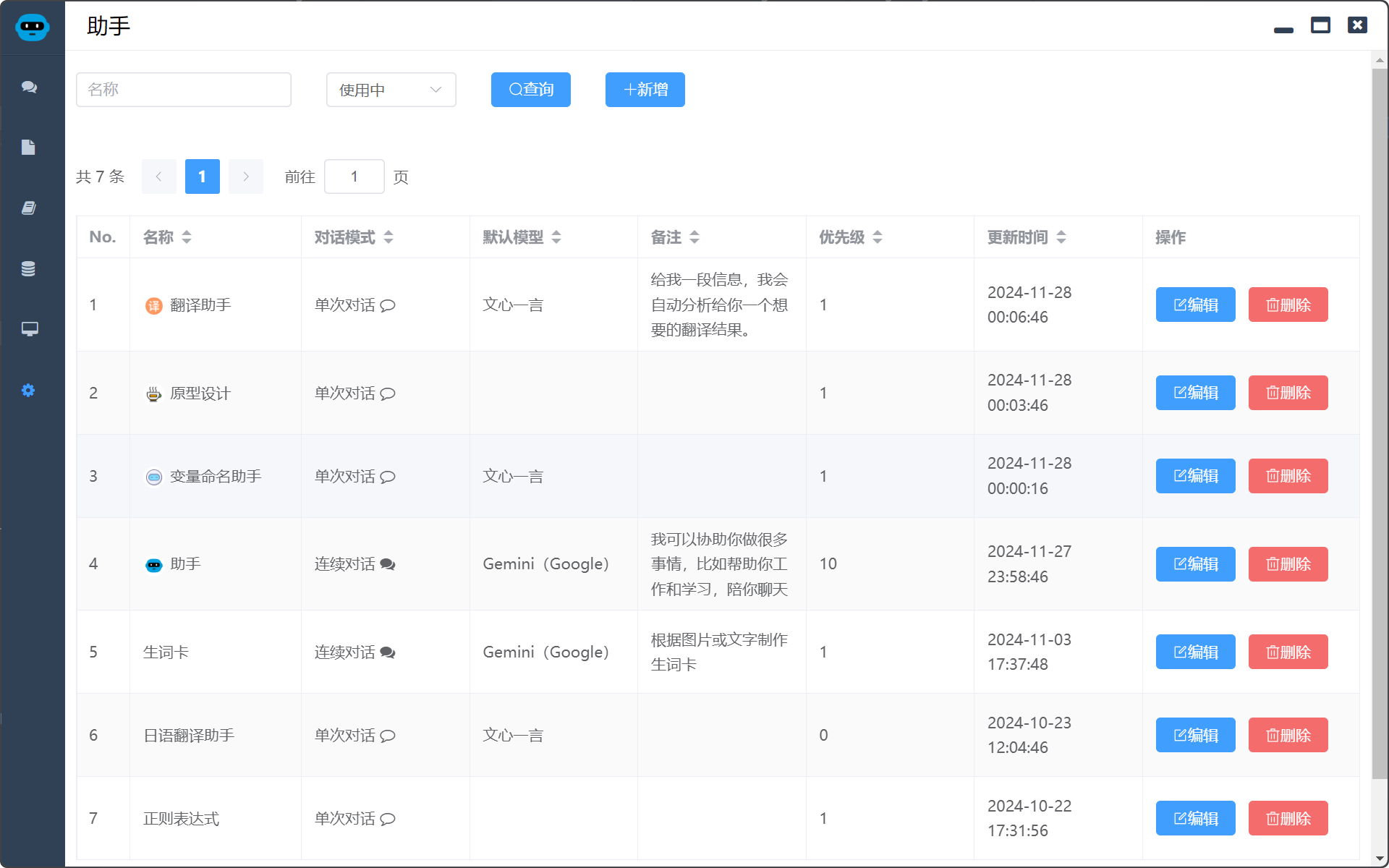Edit the 原型设计 row

point(1196,393)
